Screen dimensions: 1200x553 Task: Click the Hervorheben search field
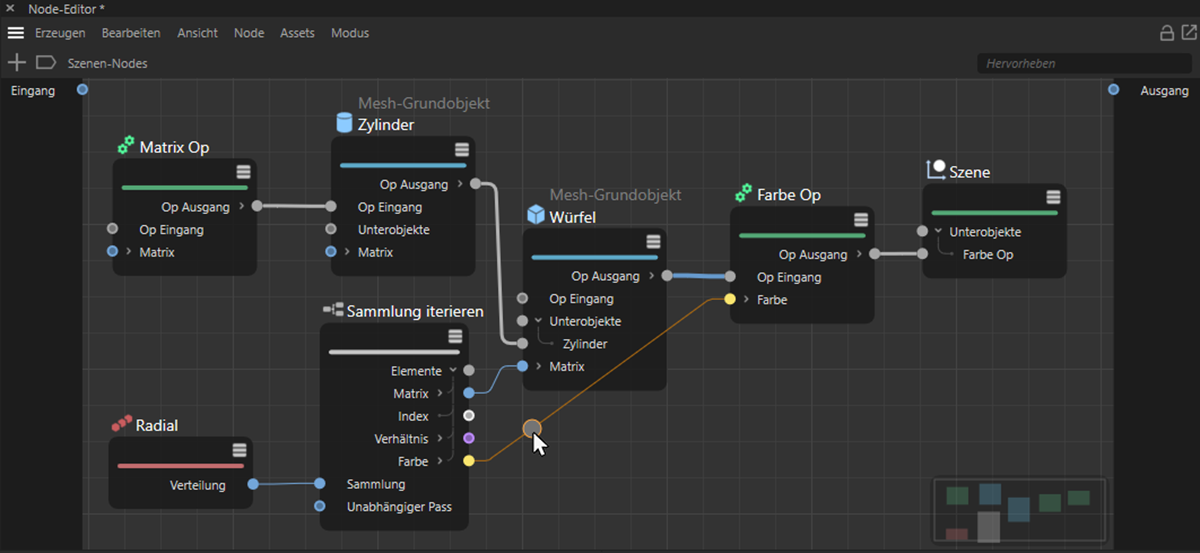coord(1070,63)
